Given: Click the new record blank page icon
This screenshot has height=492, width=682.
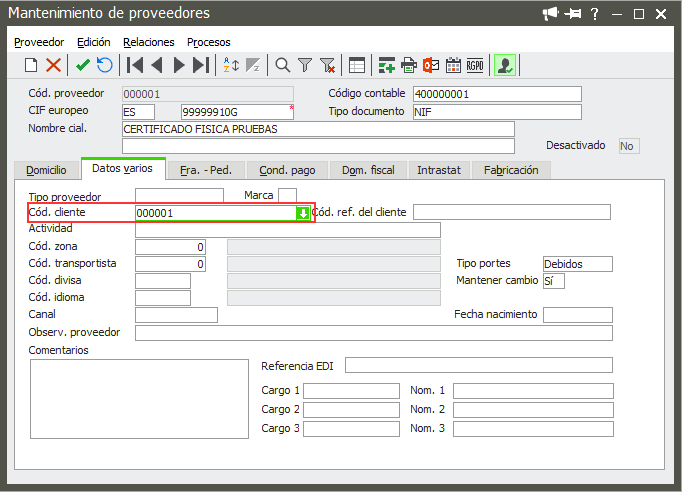Looking at the screenshot, I should point(31,65).
